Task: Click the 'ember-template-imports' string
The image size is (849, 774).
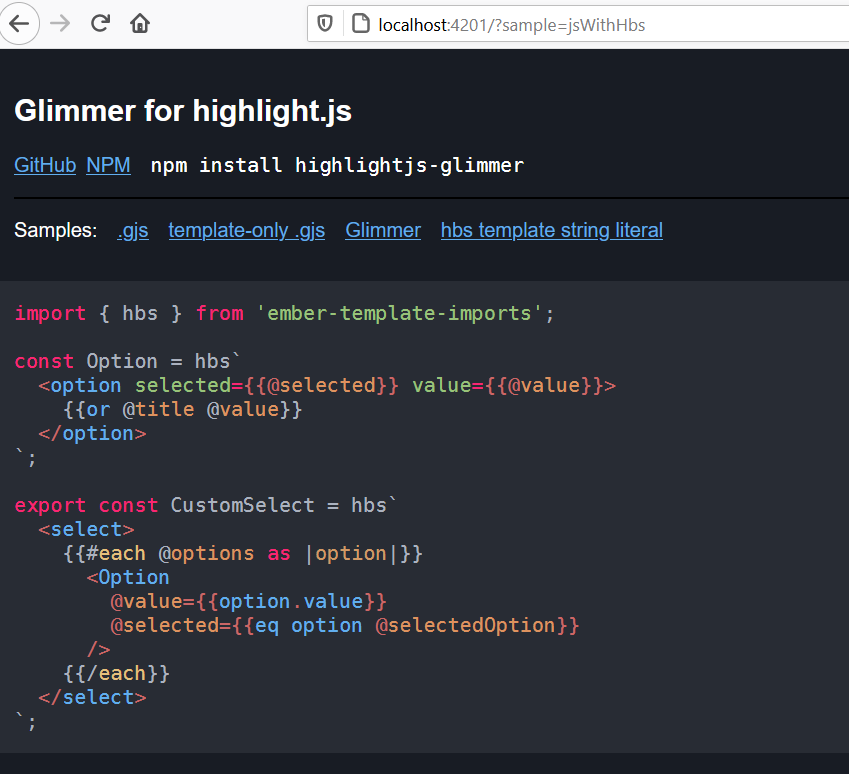Action: point(399,314)
